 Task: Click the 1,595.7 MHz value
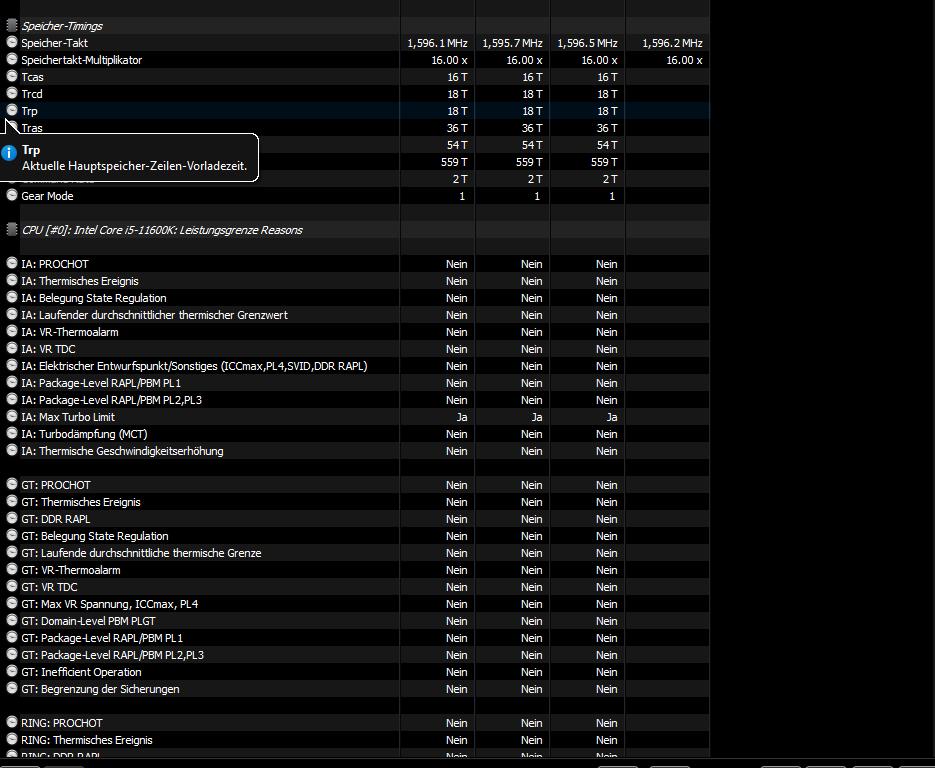click(512, 43)
